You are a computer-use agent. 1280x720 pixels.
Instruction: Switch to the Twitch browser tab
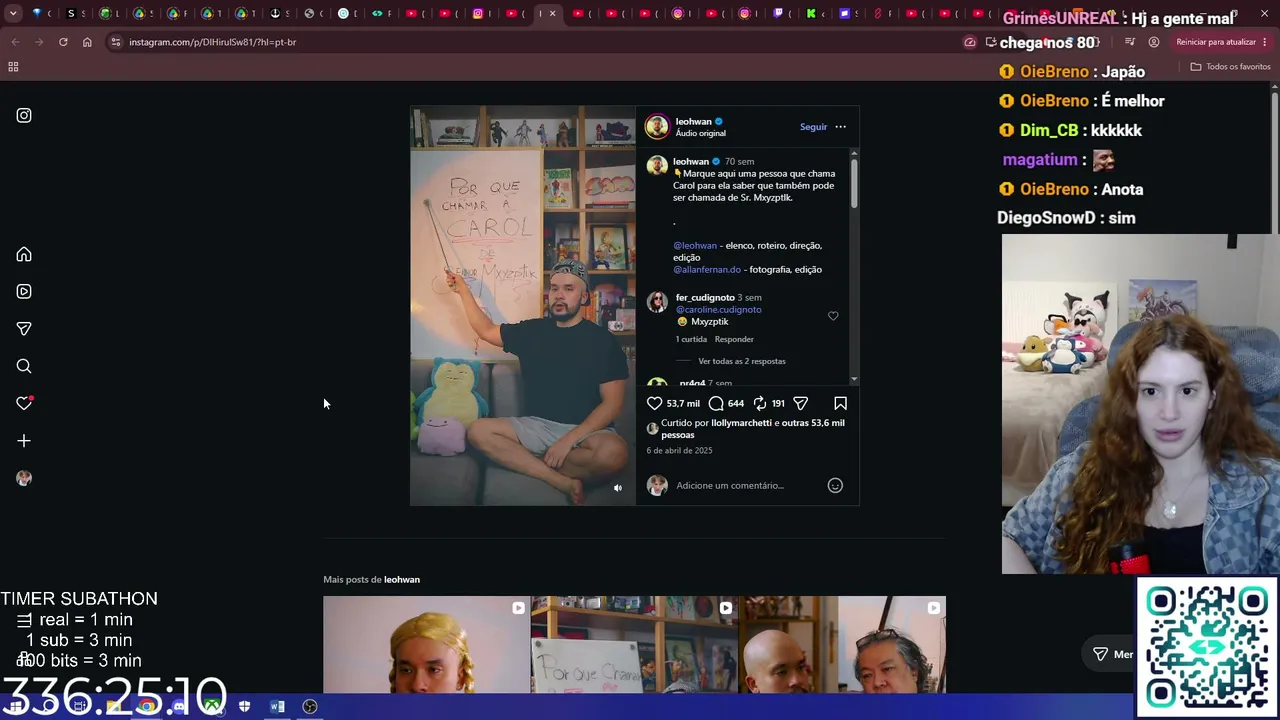779,14
